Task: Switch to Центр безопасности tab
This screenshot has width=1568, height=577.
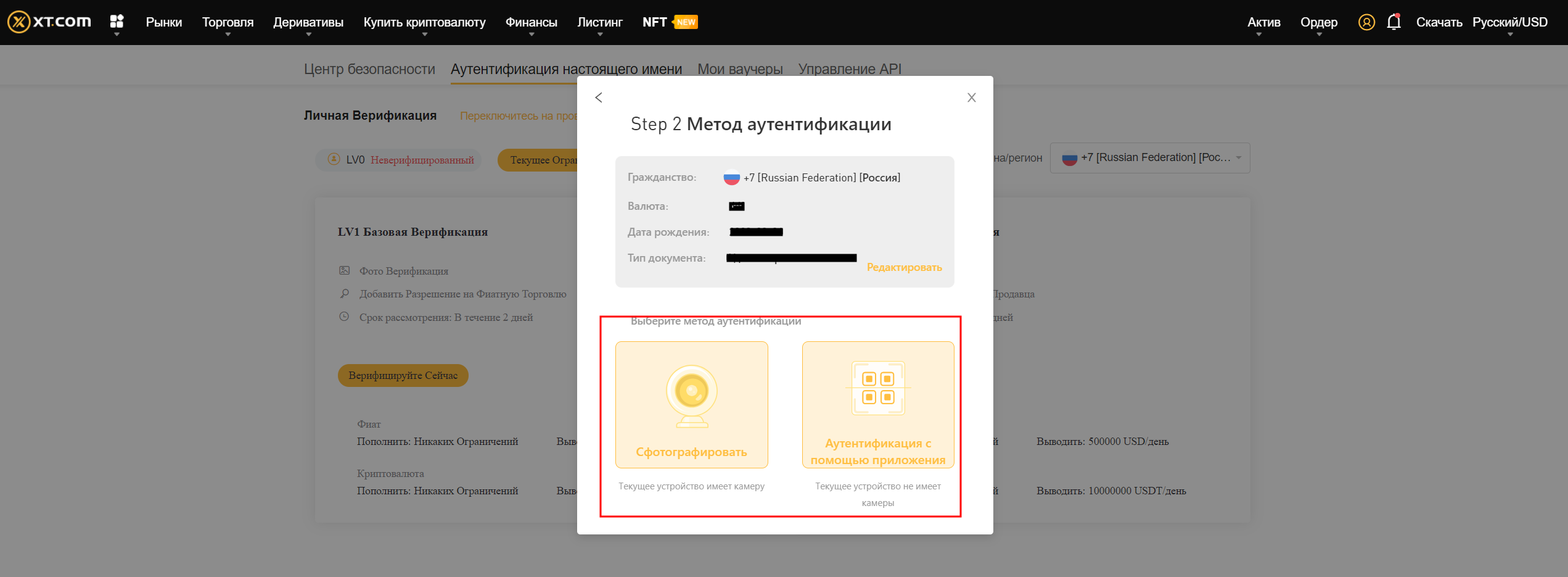Action: pyautogui.click(x=369, y=69)
